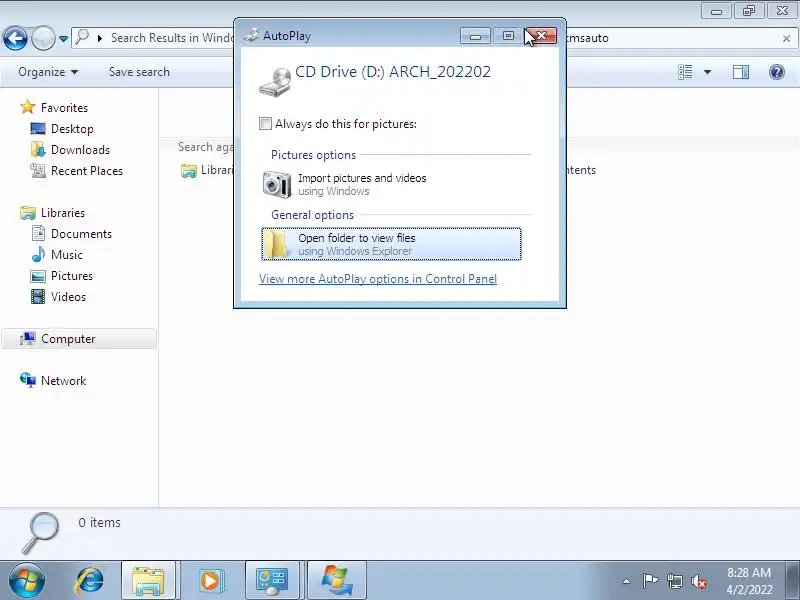Change the view icon in Explorer
The image size is (800, 600).
click(x=685, y=72)
